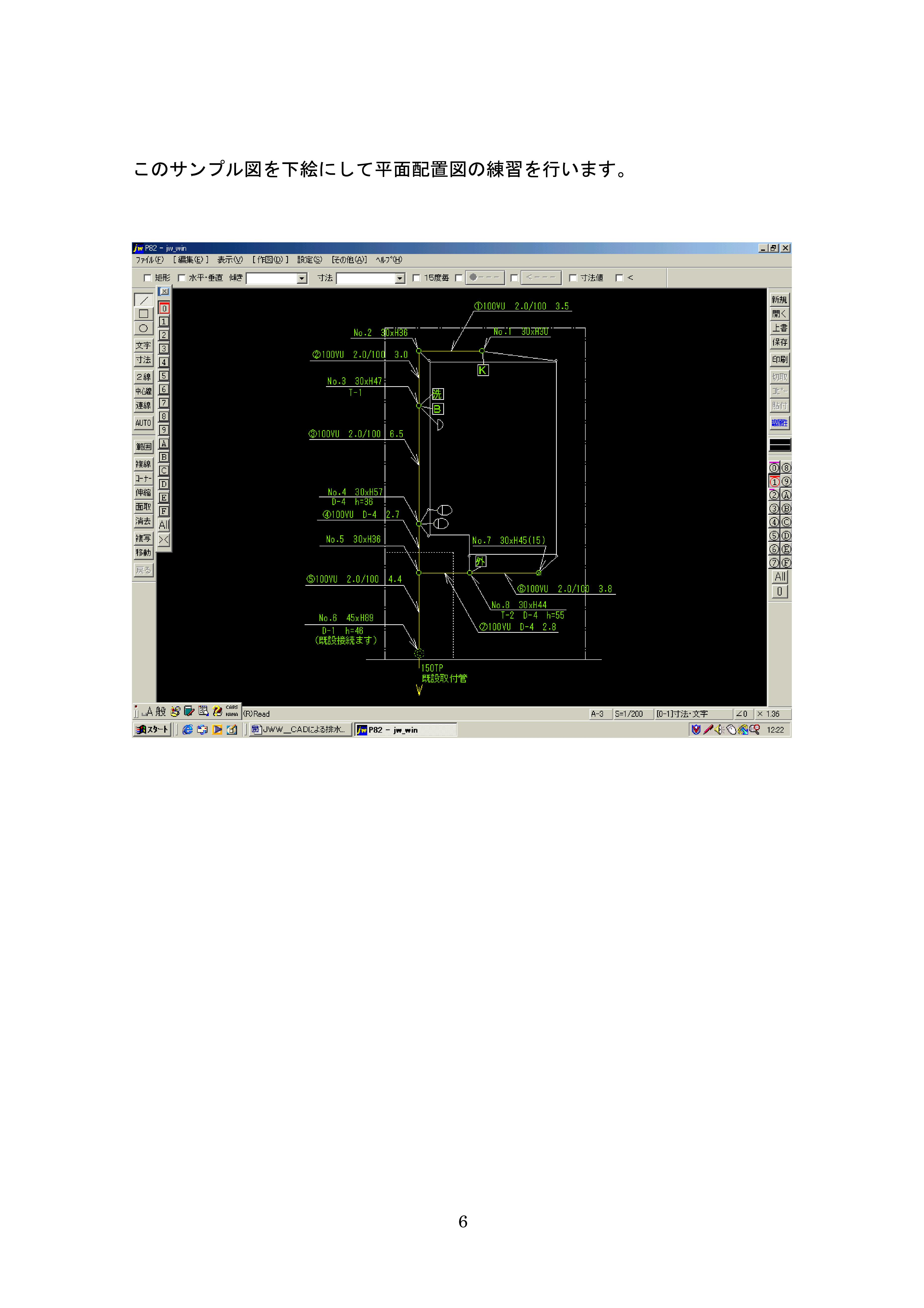The image size is (924, 1308).
Task: Select the コーナー corner tool
Action: tap(144, 478)
